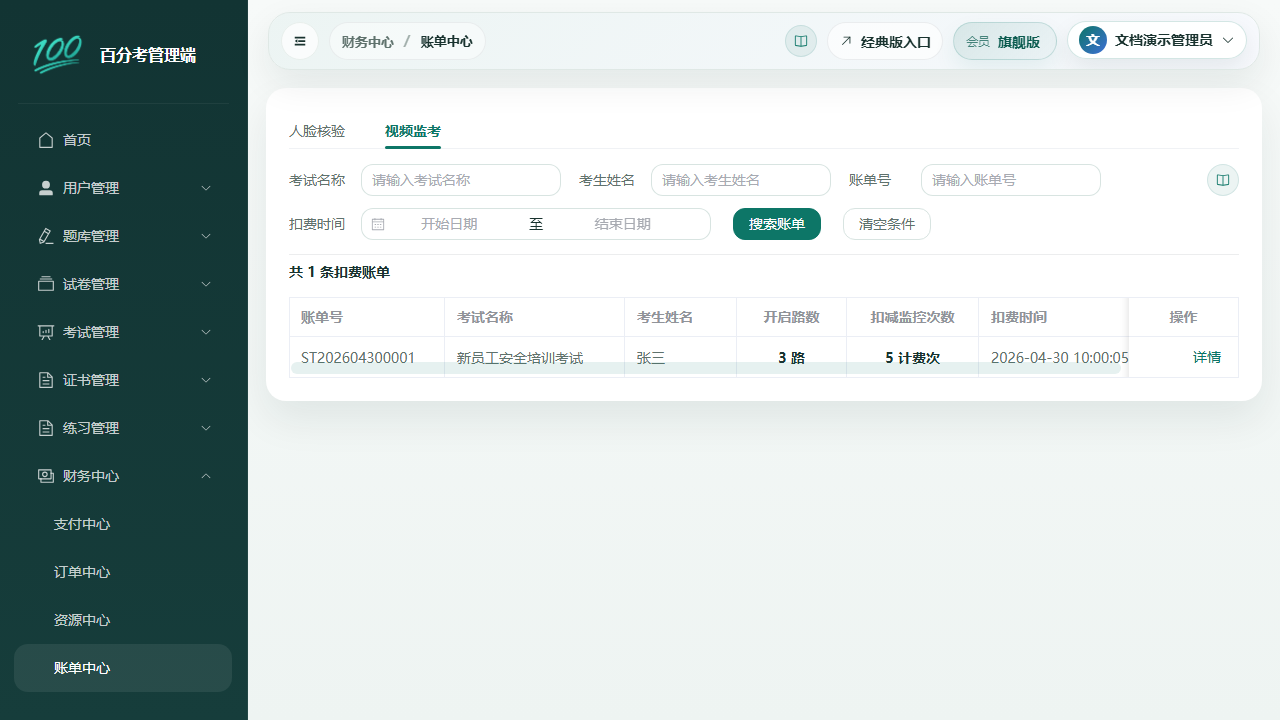Open 支付中心 in sidebar
Screen dimensions: 1280x720
click(123, 524)
